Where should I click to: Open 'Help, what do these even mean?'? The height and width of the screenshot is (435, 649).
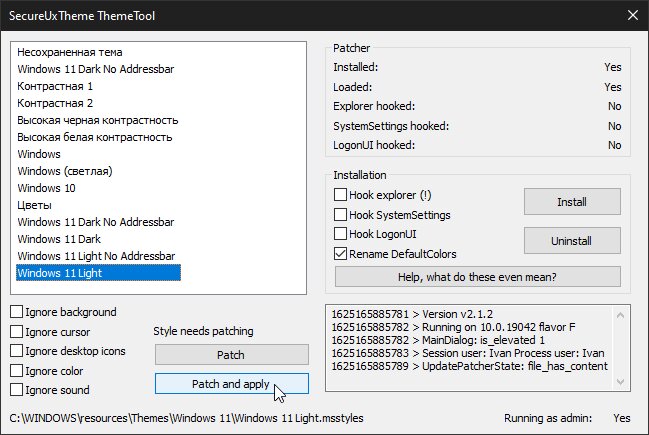[477, 276]
